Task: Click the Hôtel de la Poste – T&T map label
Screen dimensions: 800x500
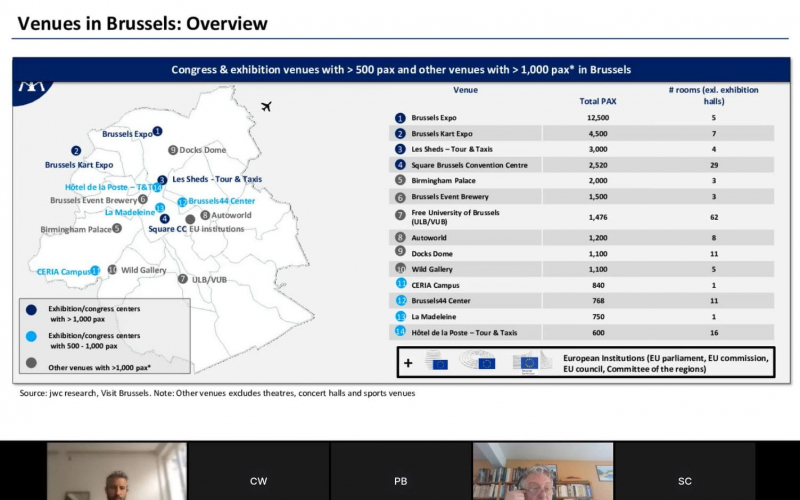Action: (x=109, y=187)
